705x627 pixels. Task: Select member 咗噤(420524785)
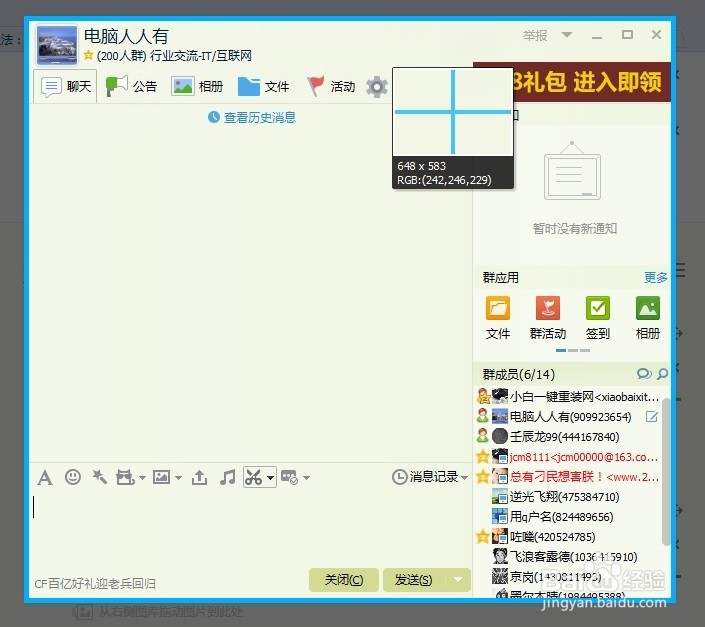(x=568, y=537)
